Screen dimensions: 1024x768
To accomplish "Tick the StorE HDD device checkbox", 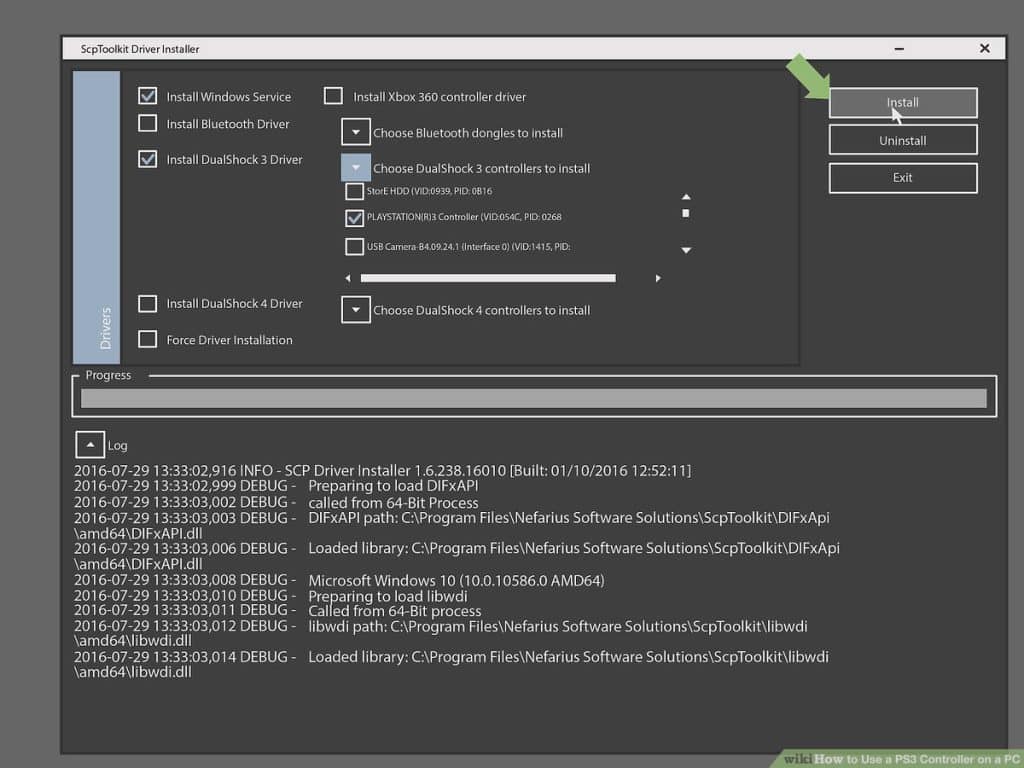I will 354,191.
